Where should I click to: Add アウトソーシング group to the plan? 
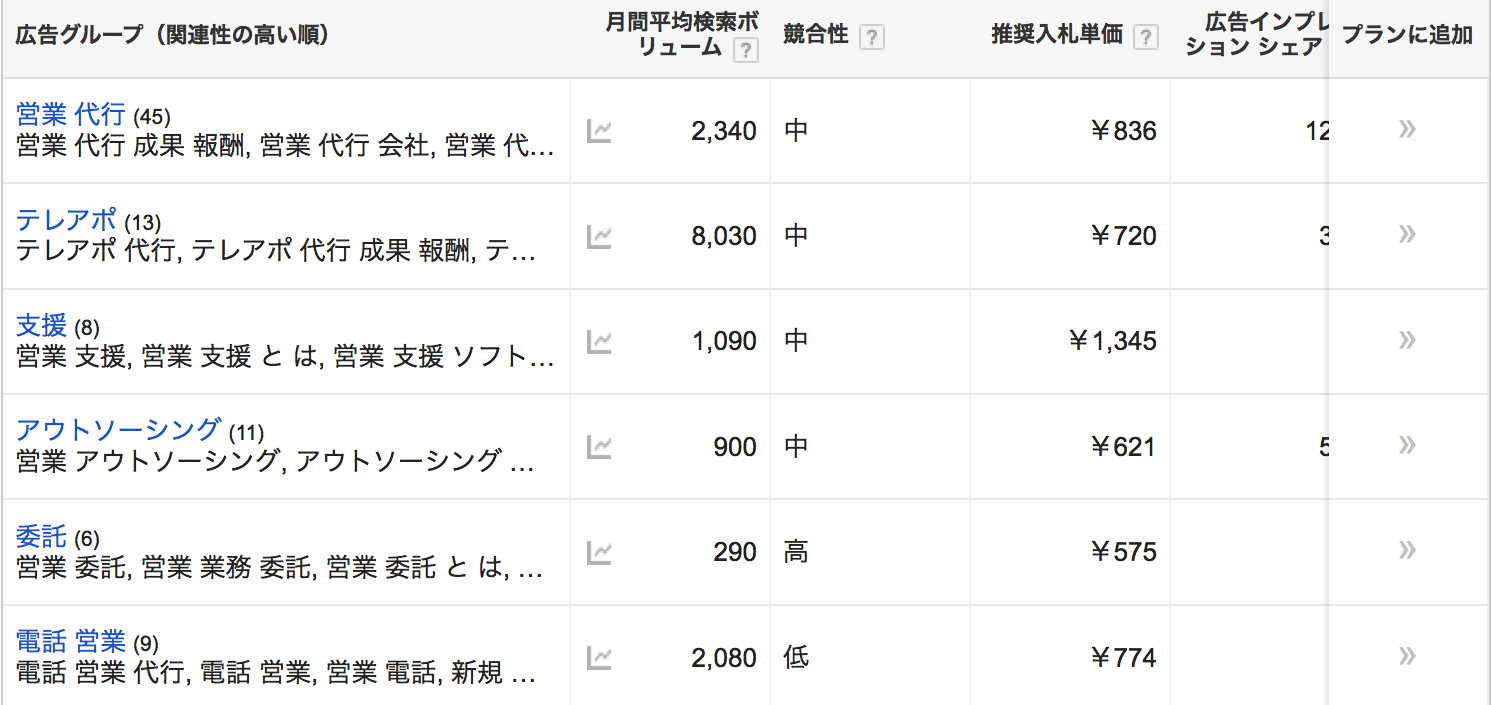coord(1407,445)
